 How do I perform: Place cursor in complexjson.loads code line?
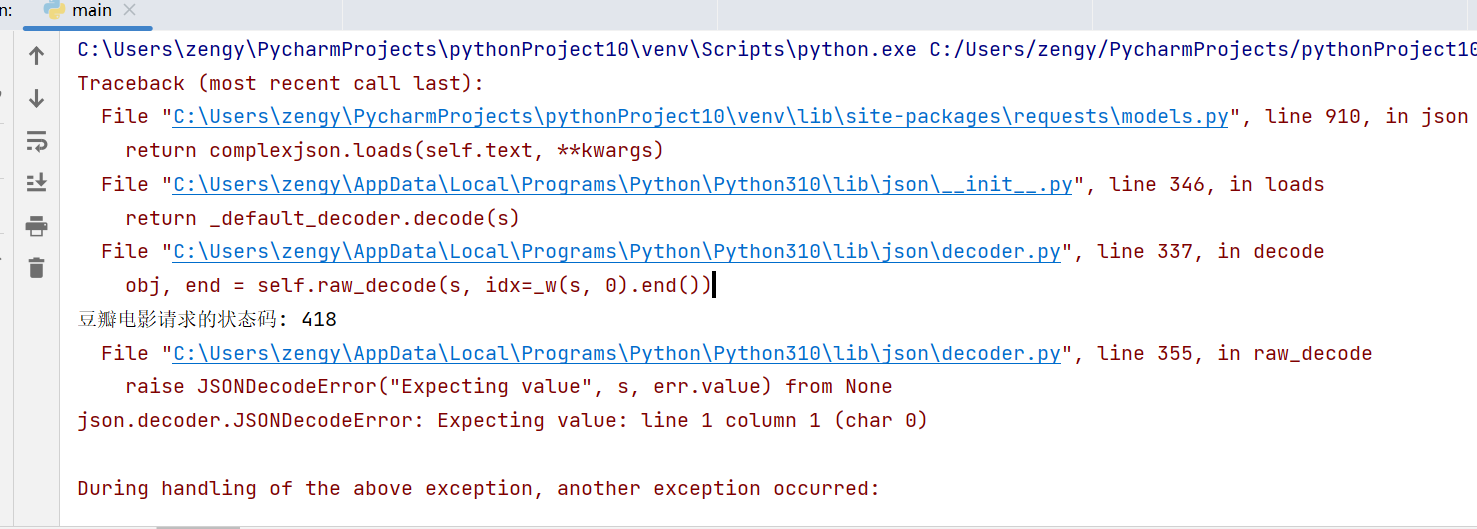(x=395, y=151)
